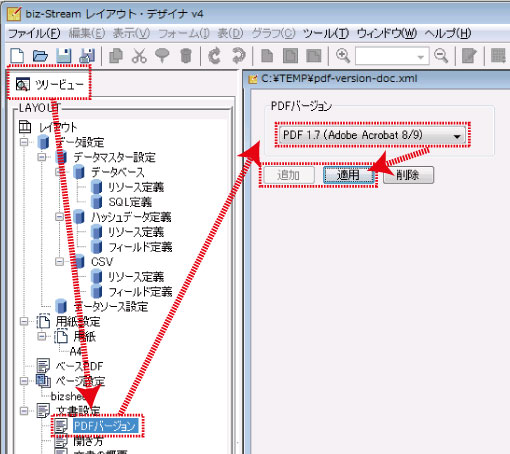Viewport: 510px width, 454px height.
Task: Click the database icon beside データベース
Action: 78,172
